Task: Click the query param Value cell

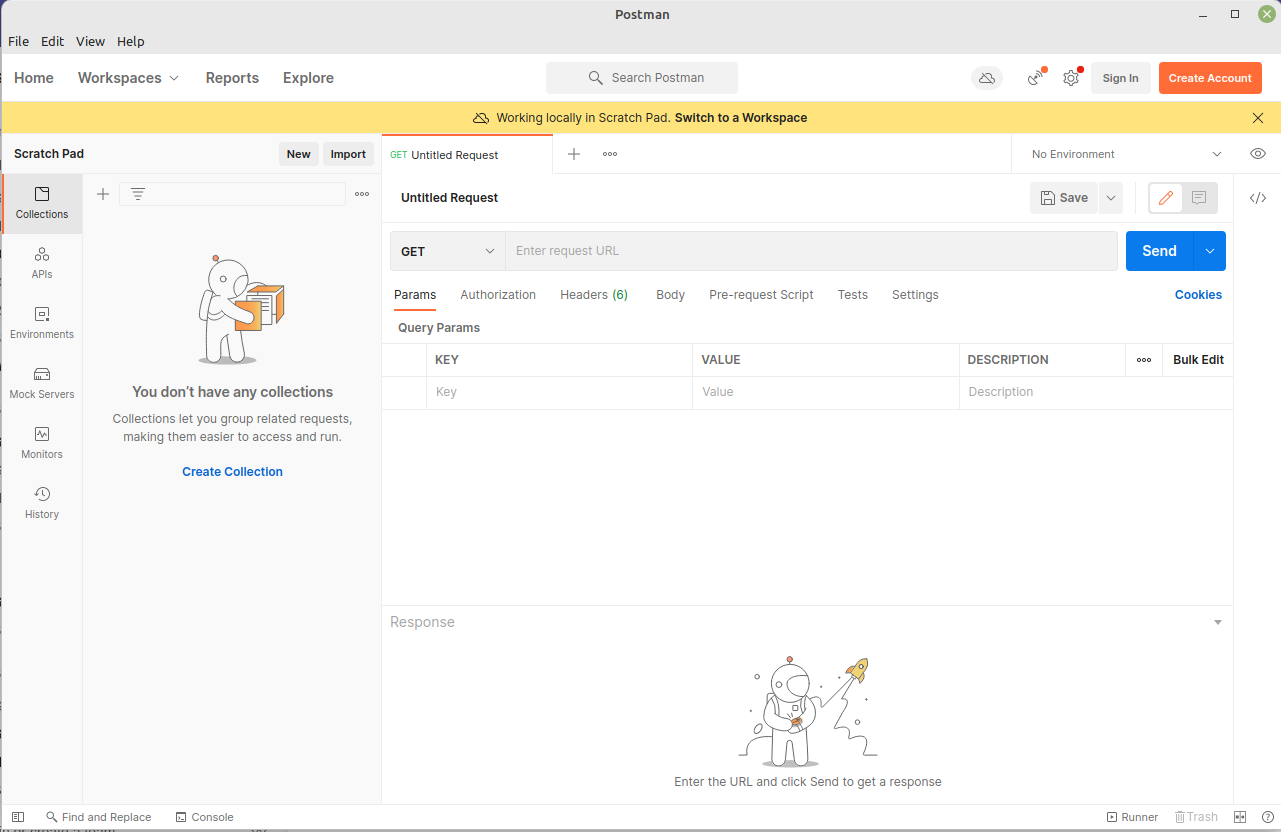Action: tap(825, 392)
